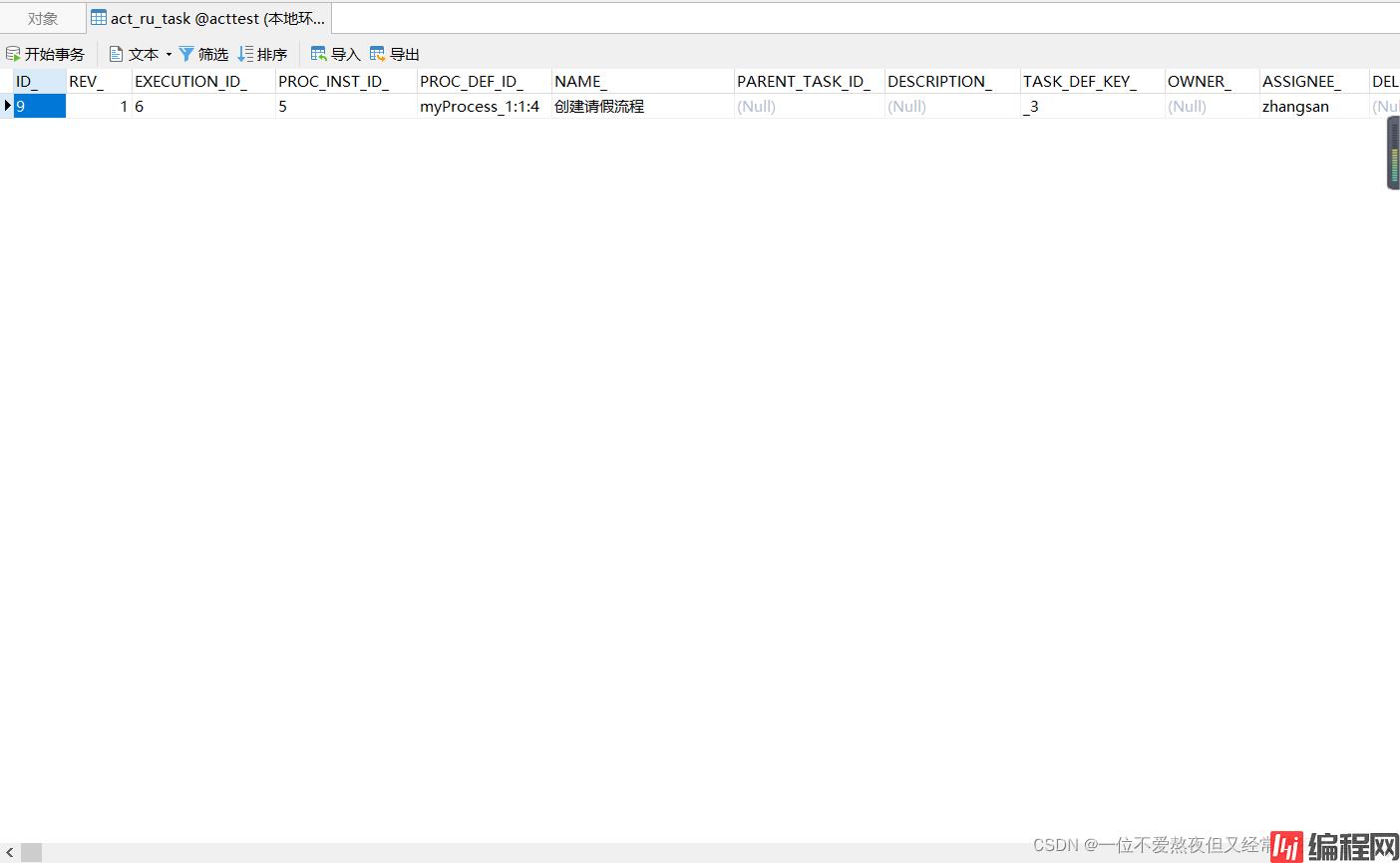Image resolution: width=1400 pixels, height=863 pixels.
Task: Click the NAME_ column header
Action: point(643,81)
